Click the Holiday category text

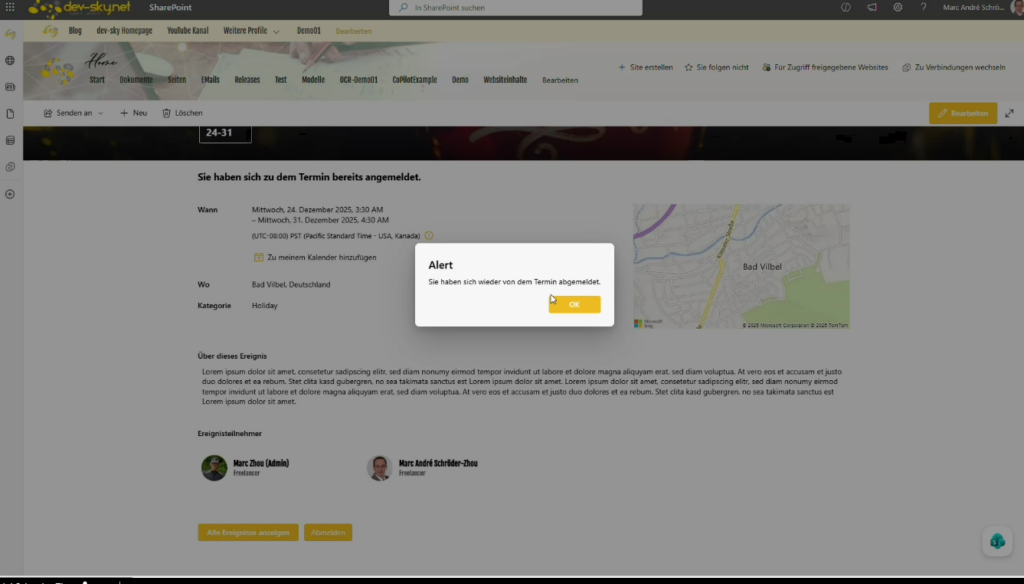[x=264, y=306]
